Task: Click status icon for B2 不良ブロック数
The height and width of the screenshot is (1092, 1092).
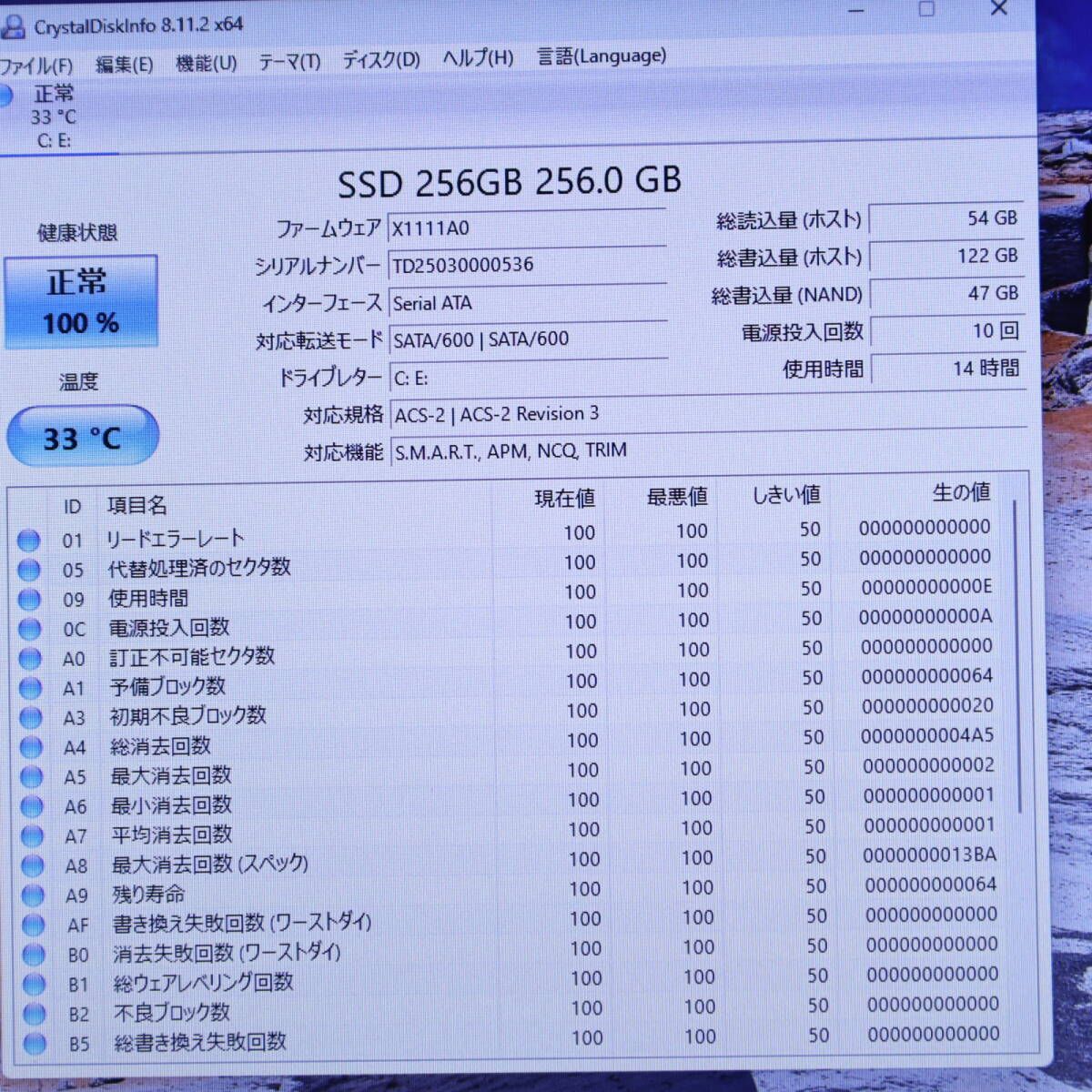Action: 35,1014
